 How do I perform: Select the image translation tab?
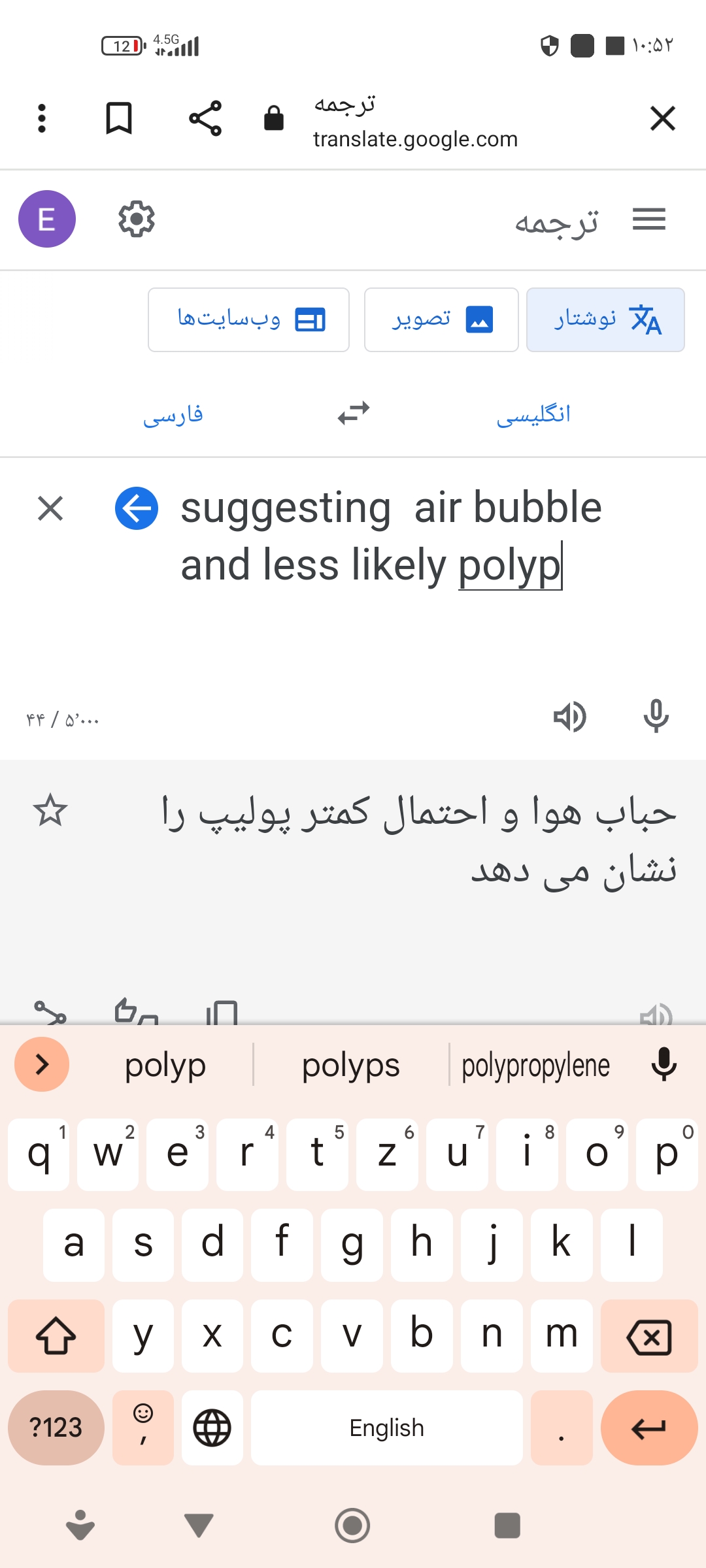coord(441,320)
